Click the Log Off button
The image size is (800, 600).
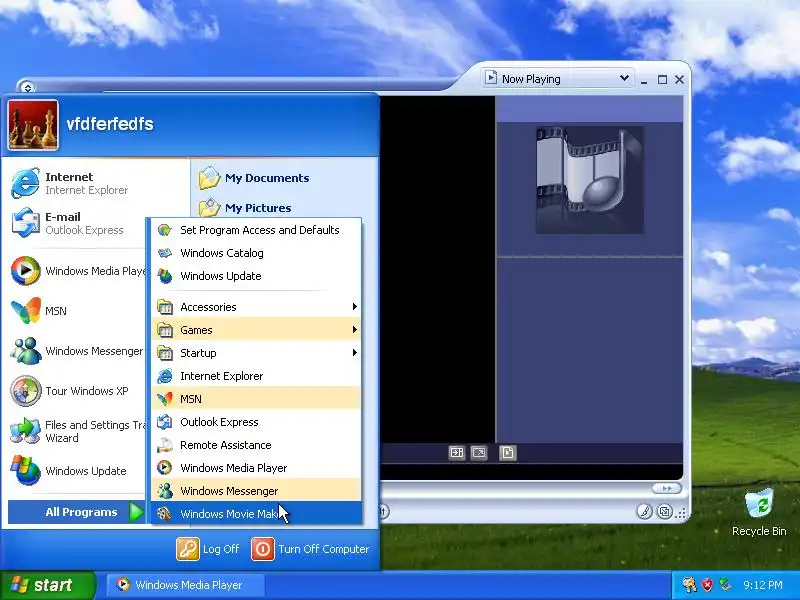[208, 549]
